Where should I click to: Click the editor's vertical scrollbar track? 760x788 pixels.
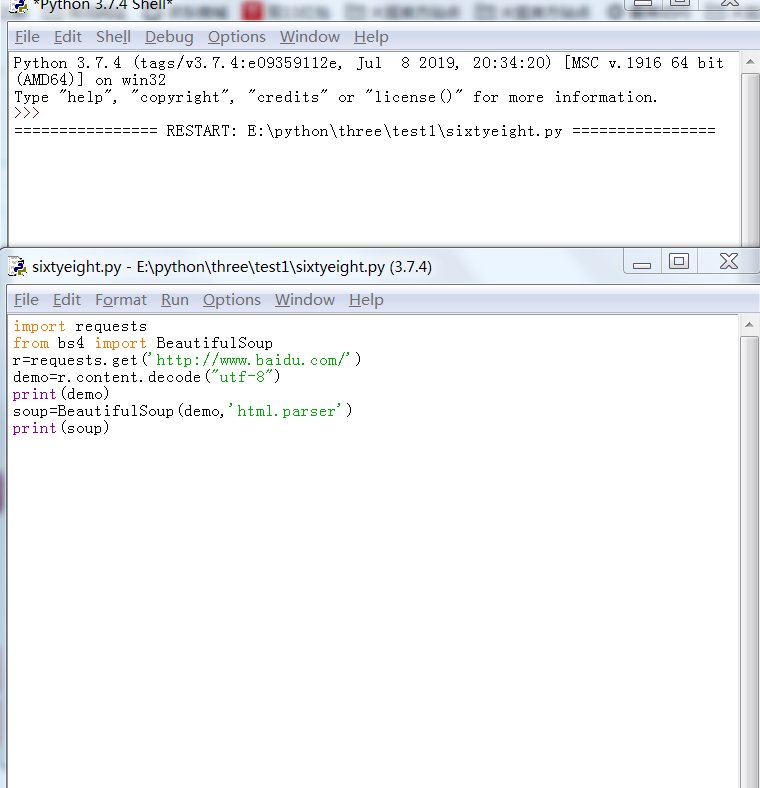750,550
